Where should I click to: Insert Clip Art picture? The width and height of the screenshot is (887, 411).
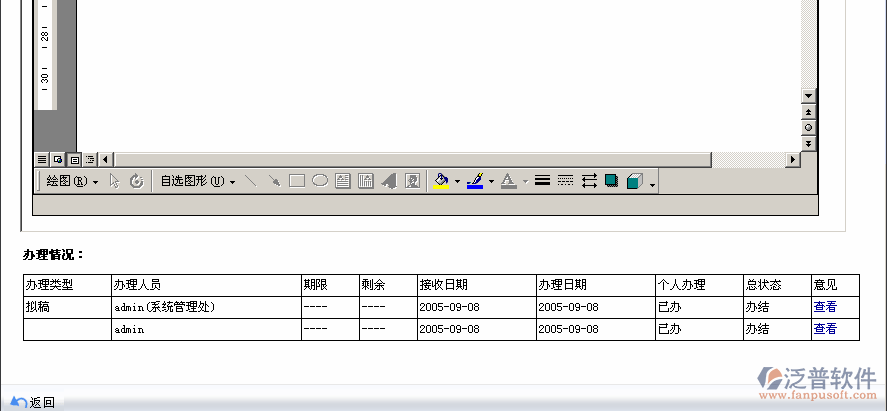point(412,181)
